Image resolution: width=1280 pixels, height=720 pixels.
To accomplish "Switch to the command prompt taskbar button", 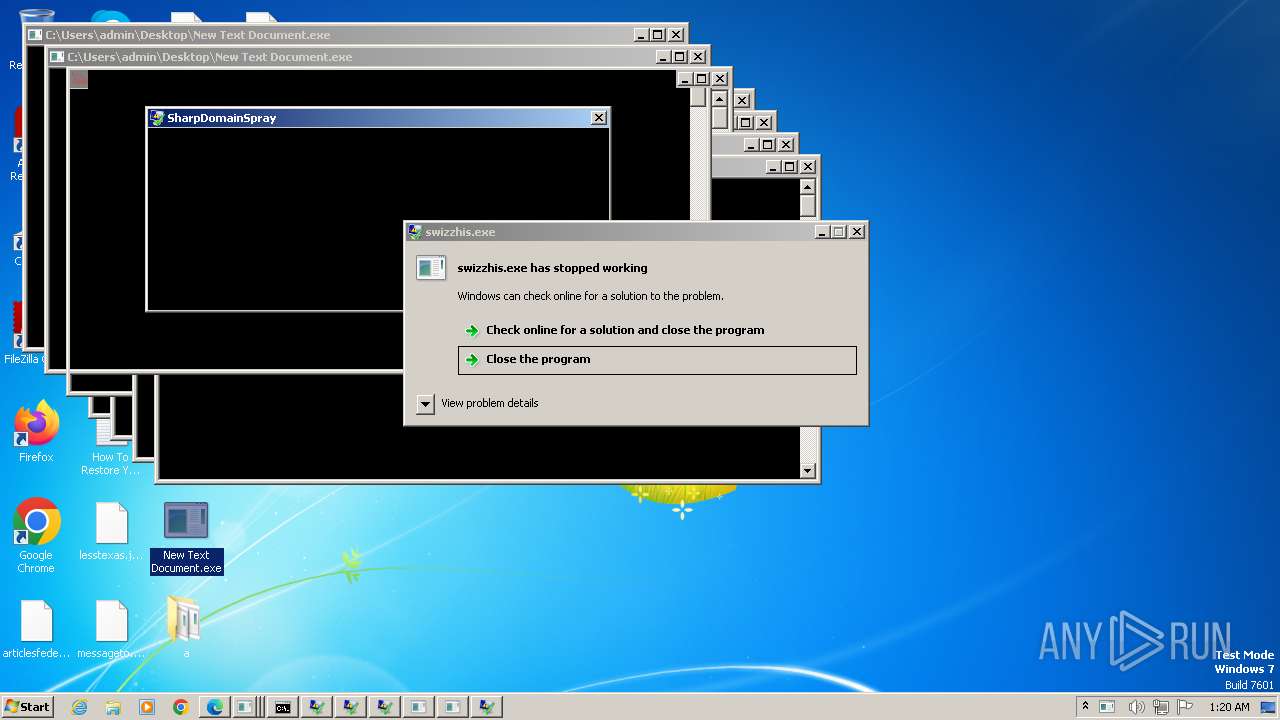I will 283,707.
